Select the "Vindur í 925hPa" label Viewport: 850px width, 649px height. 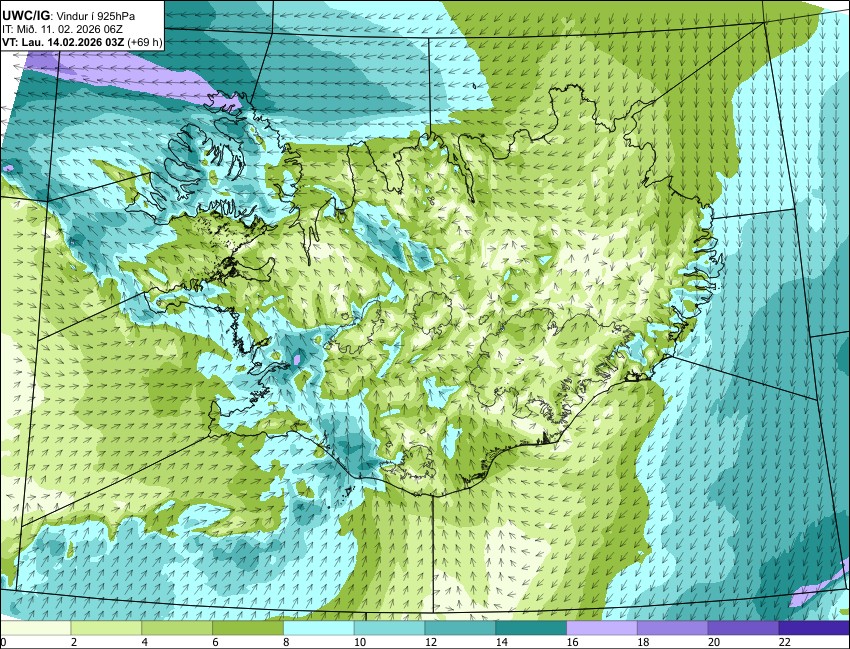coord(96,16)
